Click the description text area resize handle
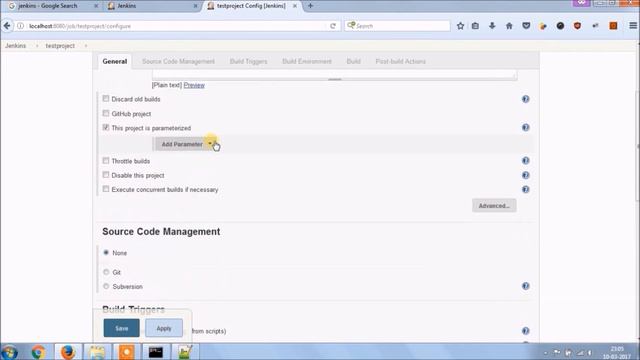 pyautogui.click(x=334, y=79)
